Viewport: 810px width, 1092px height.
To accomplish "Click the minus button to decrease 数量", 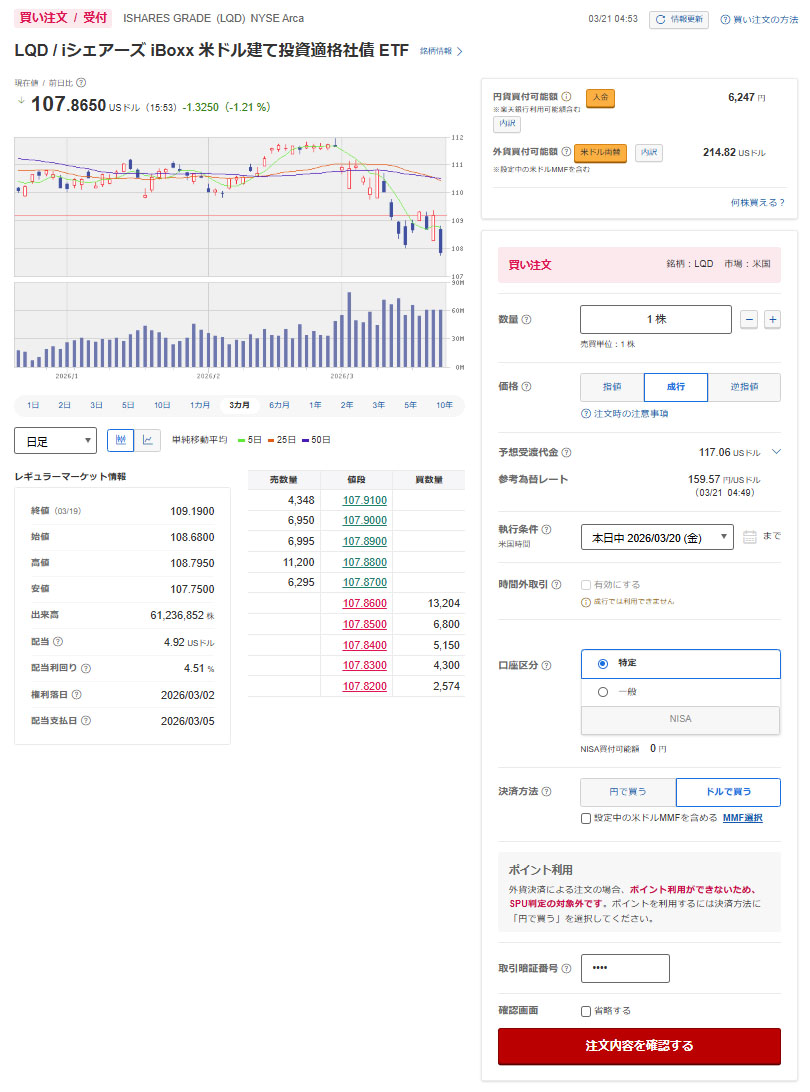I will tap(749, 319).
